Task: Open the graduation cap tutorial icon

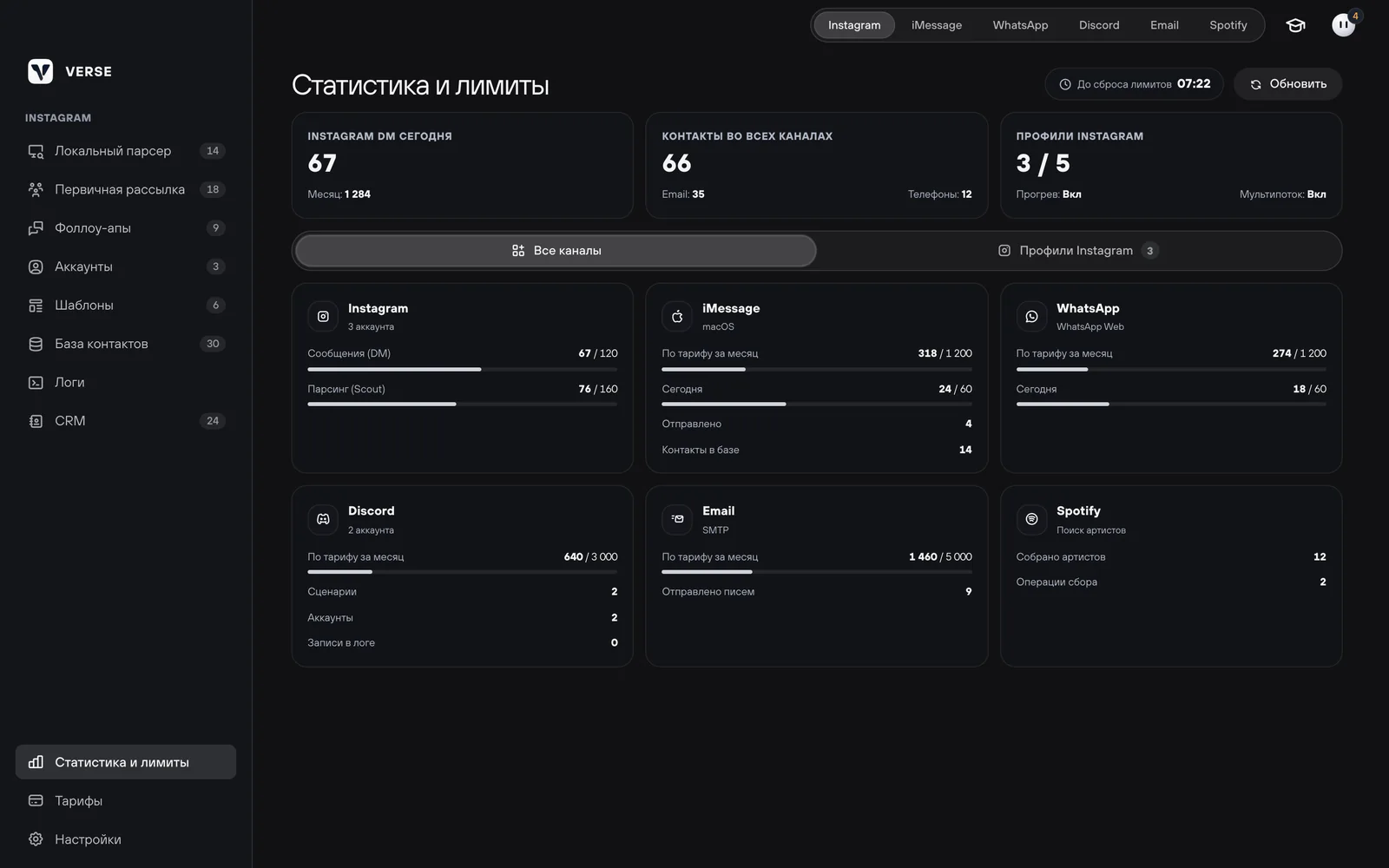Action: (x=1295, y=25)
